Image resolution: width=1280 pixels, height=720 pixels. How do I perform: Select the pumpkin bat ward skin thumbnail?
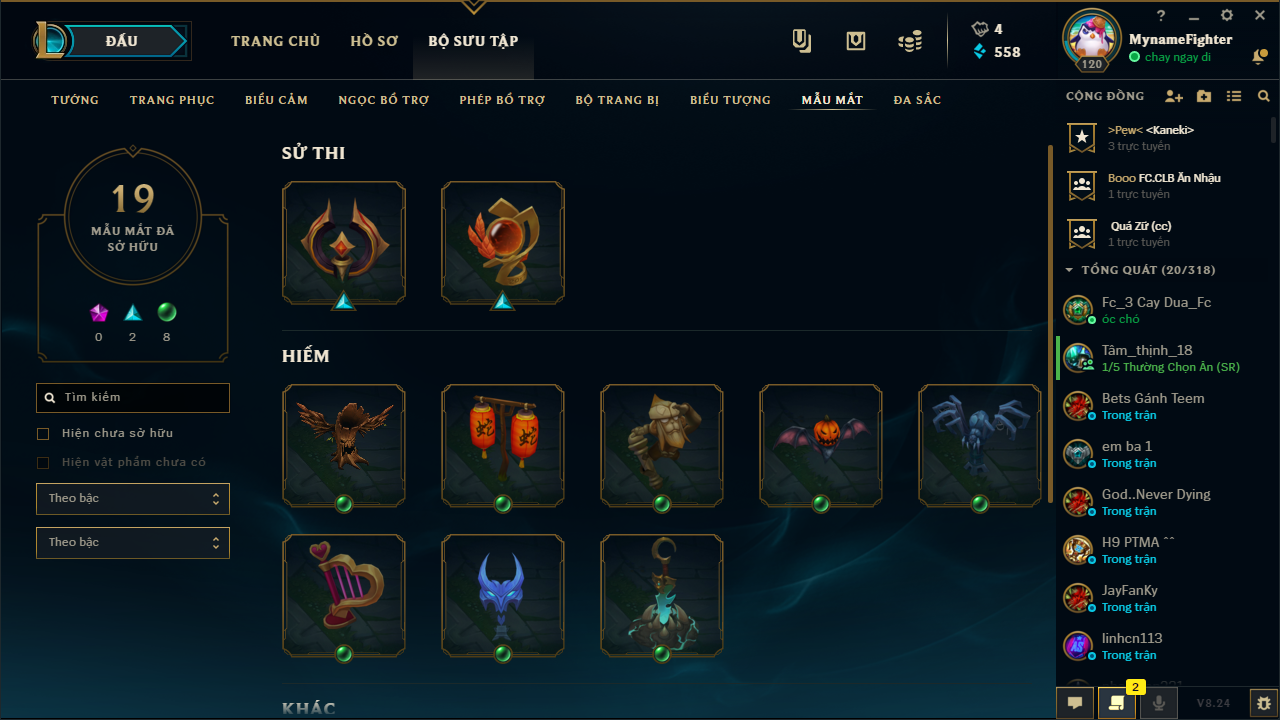click(821, 445)
